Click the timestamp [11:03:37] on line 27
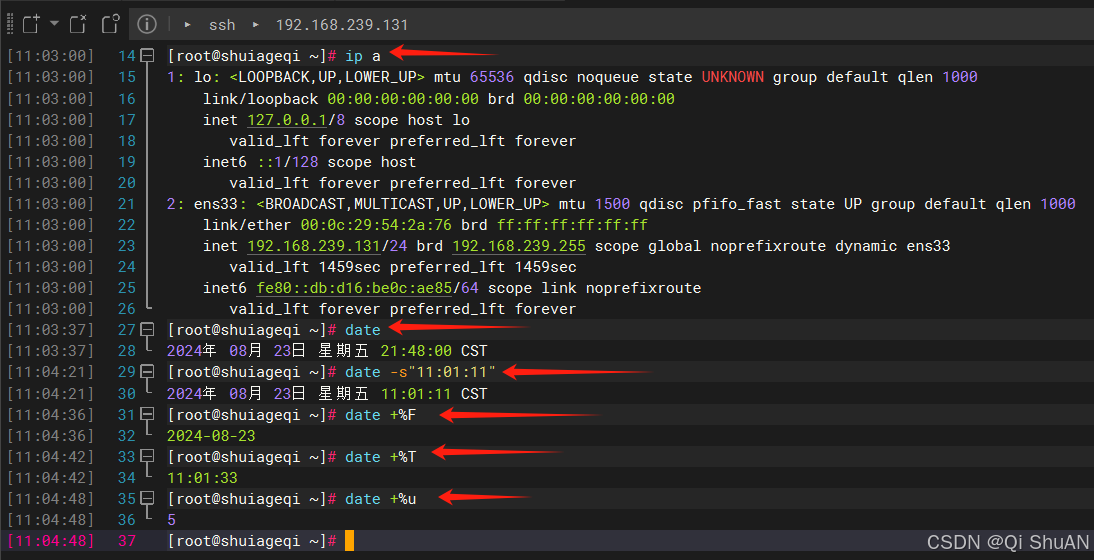Image resolution: width=1094 pixels, height=560 pixels. point(50,329)
